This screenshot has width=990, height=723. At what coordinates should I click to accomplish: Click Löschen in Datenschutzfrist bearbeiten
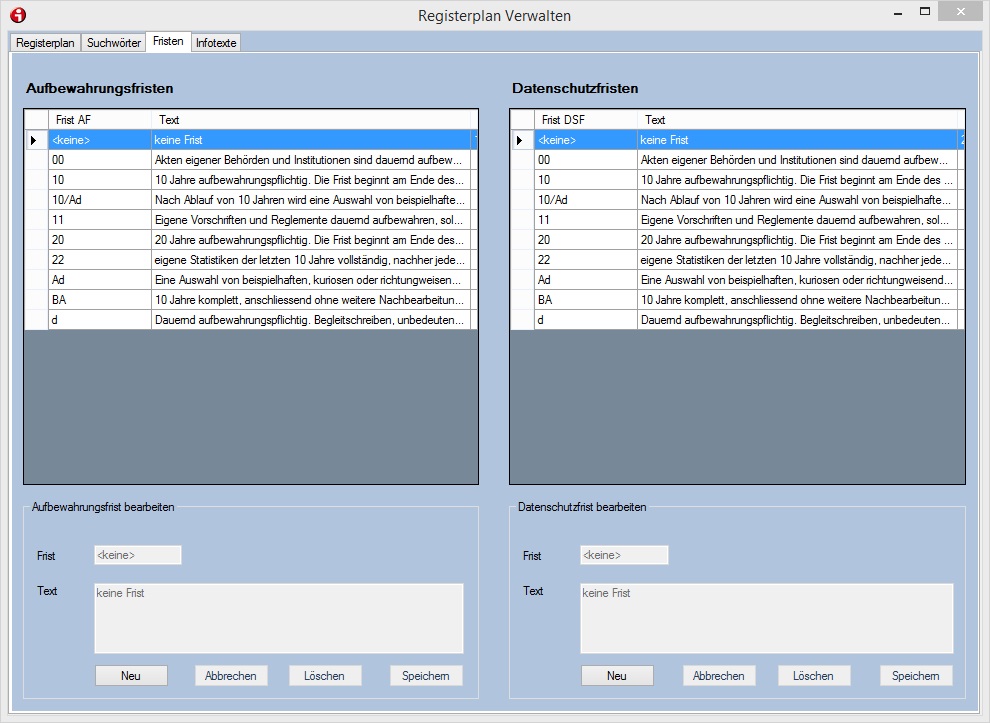click(814, 676)
